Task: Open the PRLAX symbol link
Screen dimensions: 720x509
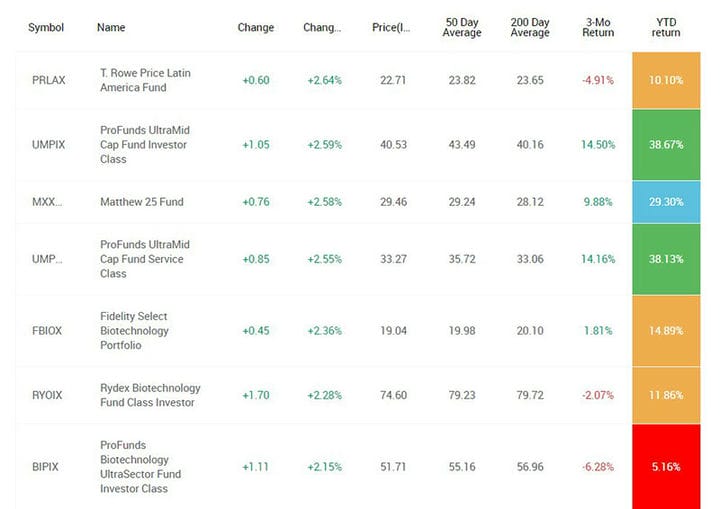Action: click(49, 80)
